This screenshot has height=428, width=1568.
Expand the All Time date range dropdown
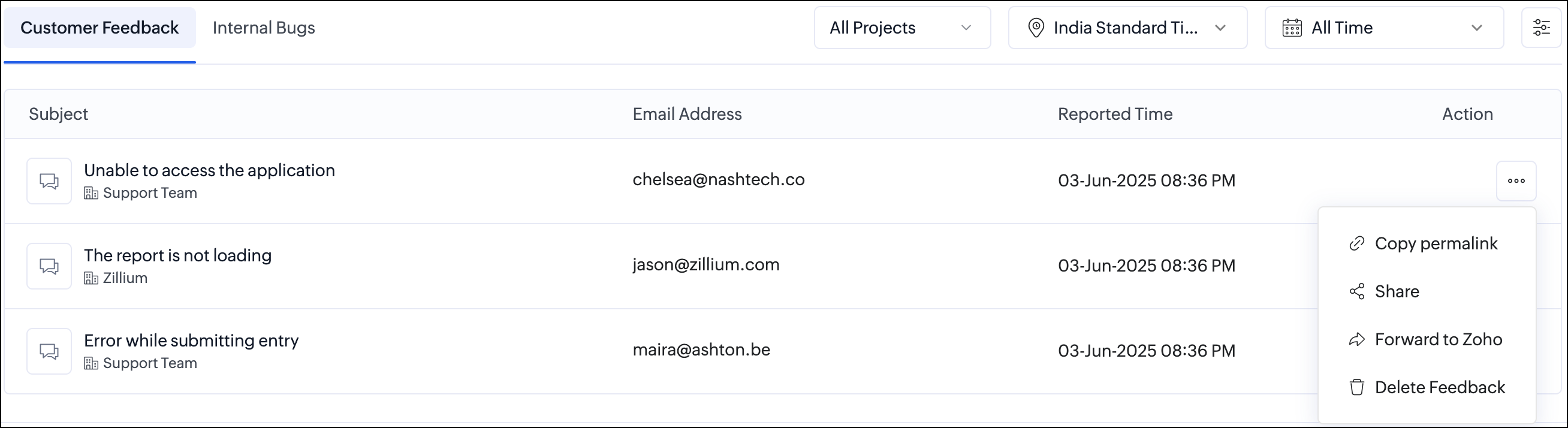coord(1383,28)
